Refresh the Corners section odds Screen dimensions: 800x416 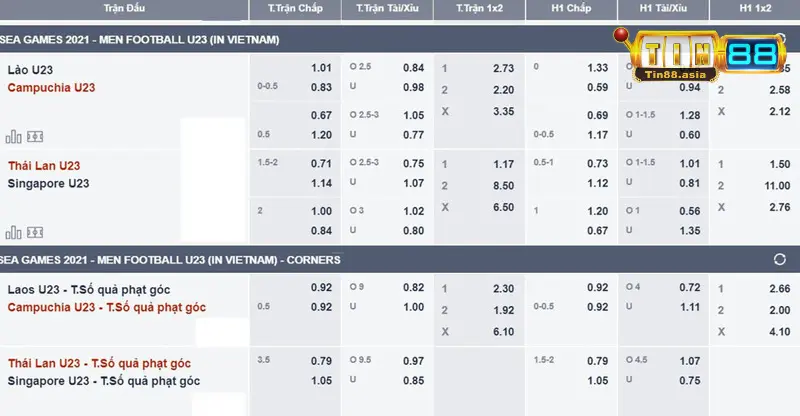tap(780, 260)
